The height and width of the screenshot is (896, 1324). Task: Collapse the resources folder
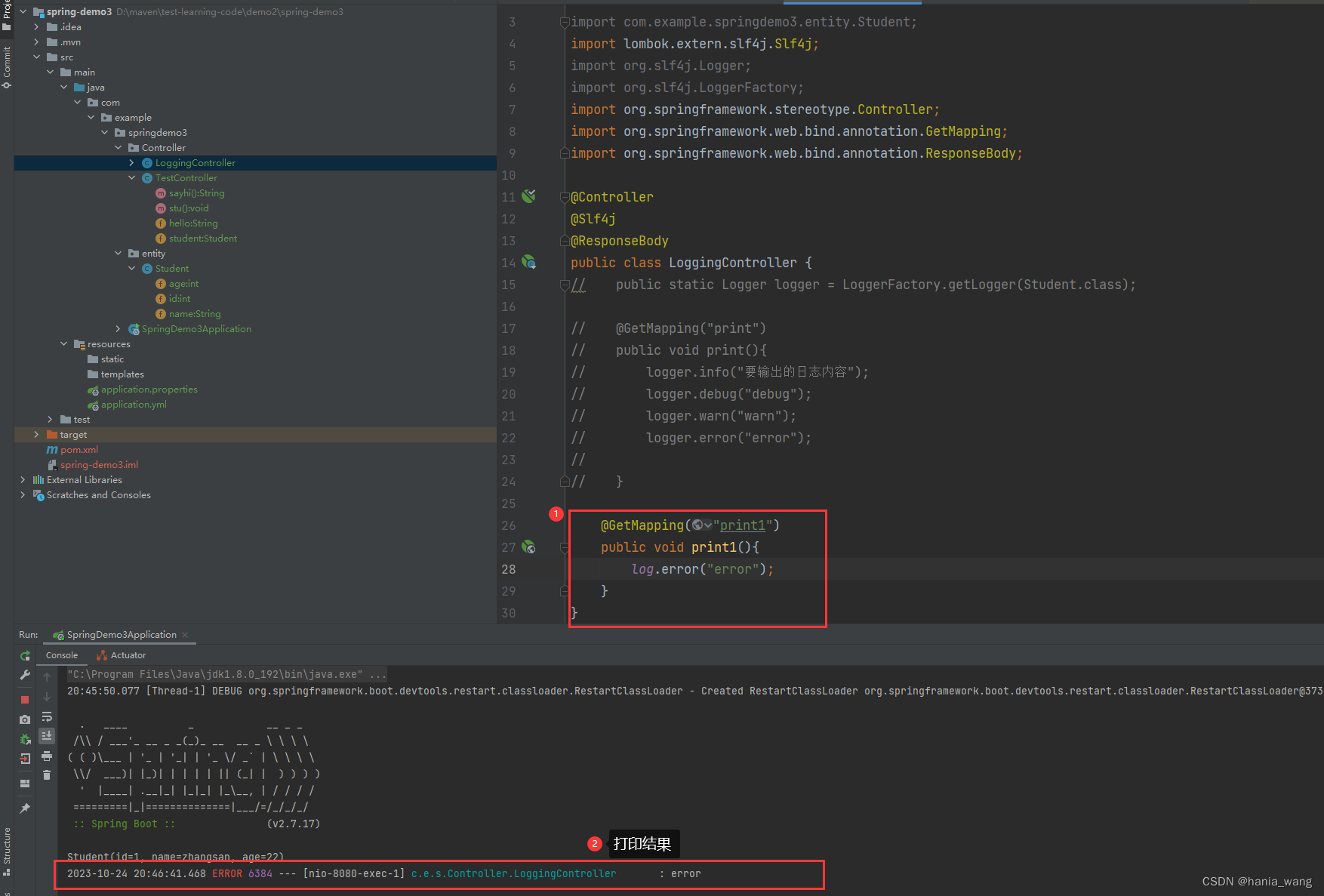coord(63,344)
